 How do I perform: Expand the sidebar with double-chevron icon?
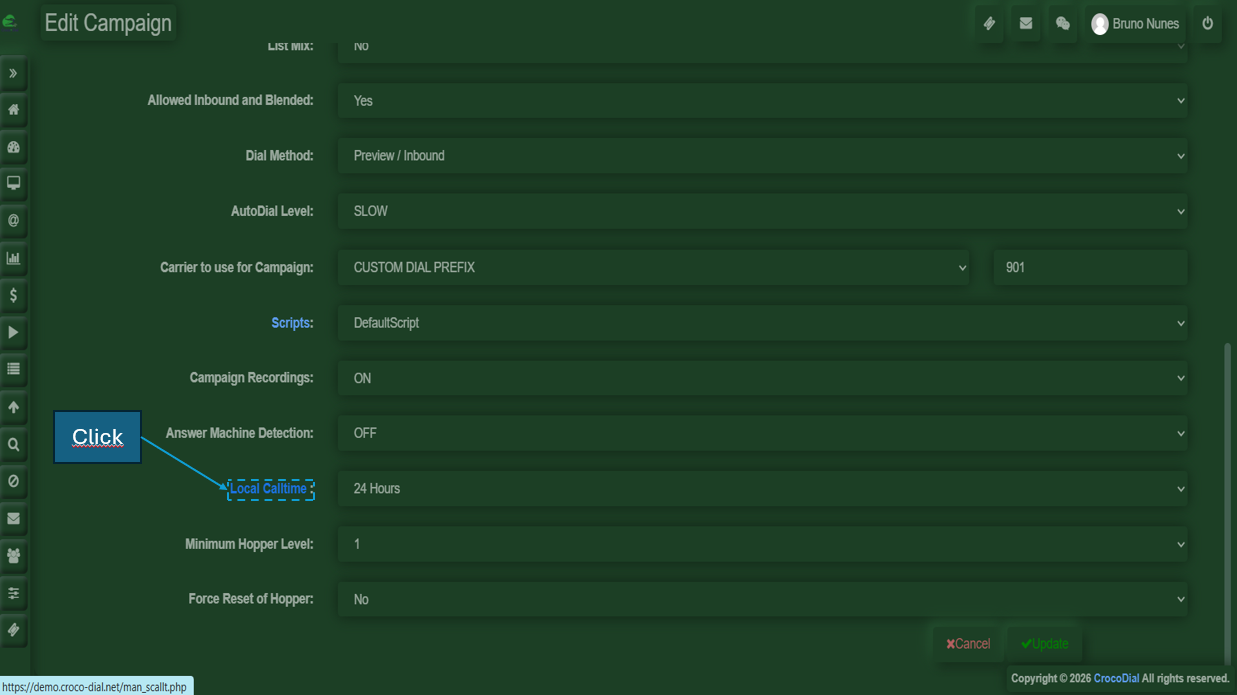tap(14, 74)
